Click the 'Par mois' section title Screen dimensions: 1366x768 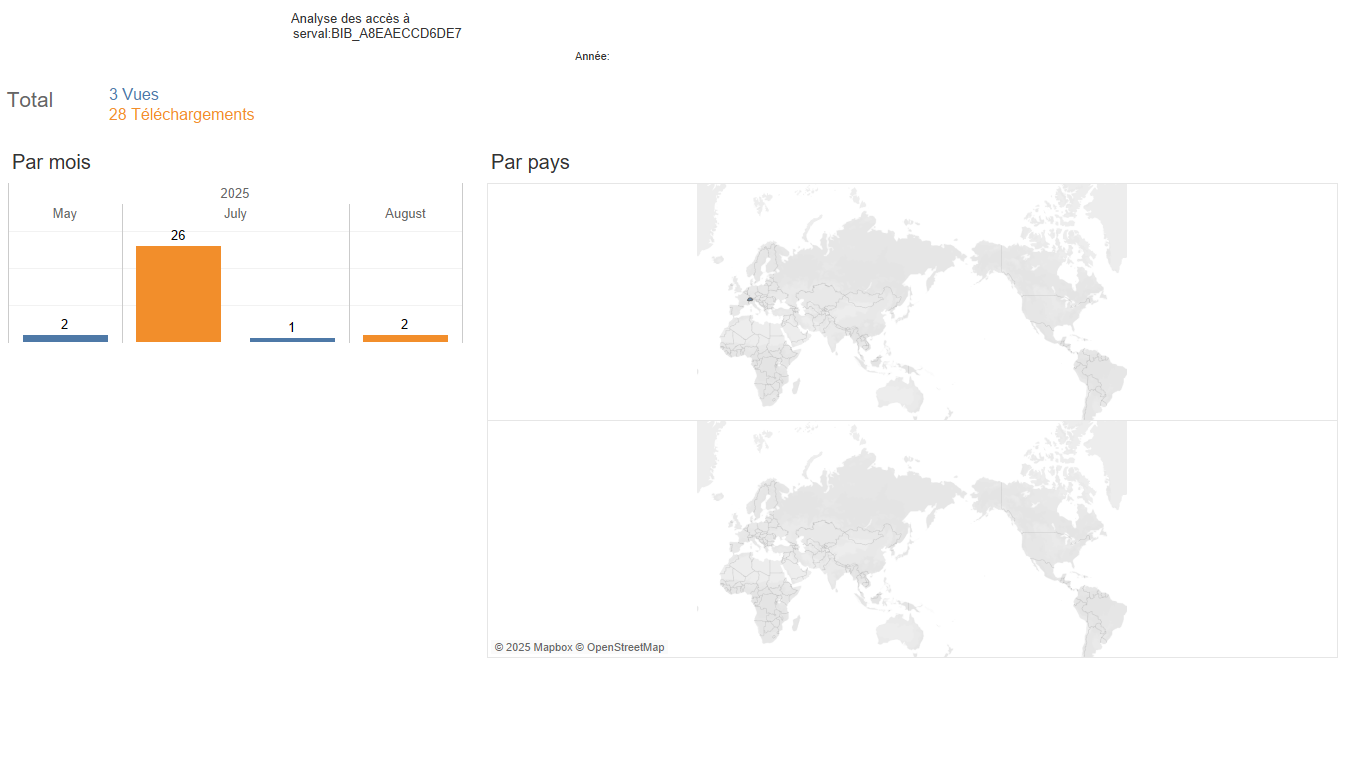51,162
